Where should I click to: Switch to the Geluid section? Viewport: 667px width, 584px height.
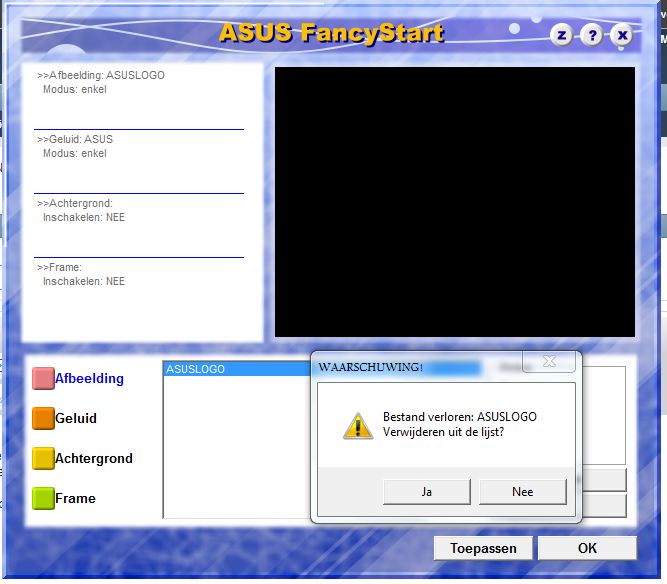pos(76,419)
